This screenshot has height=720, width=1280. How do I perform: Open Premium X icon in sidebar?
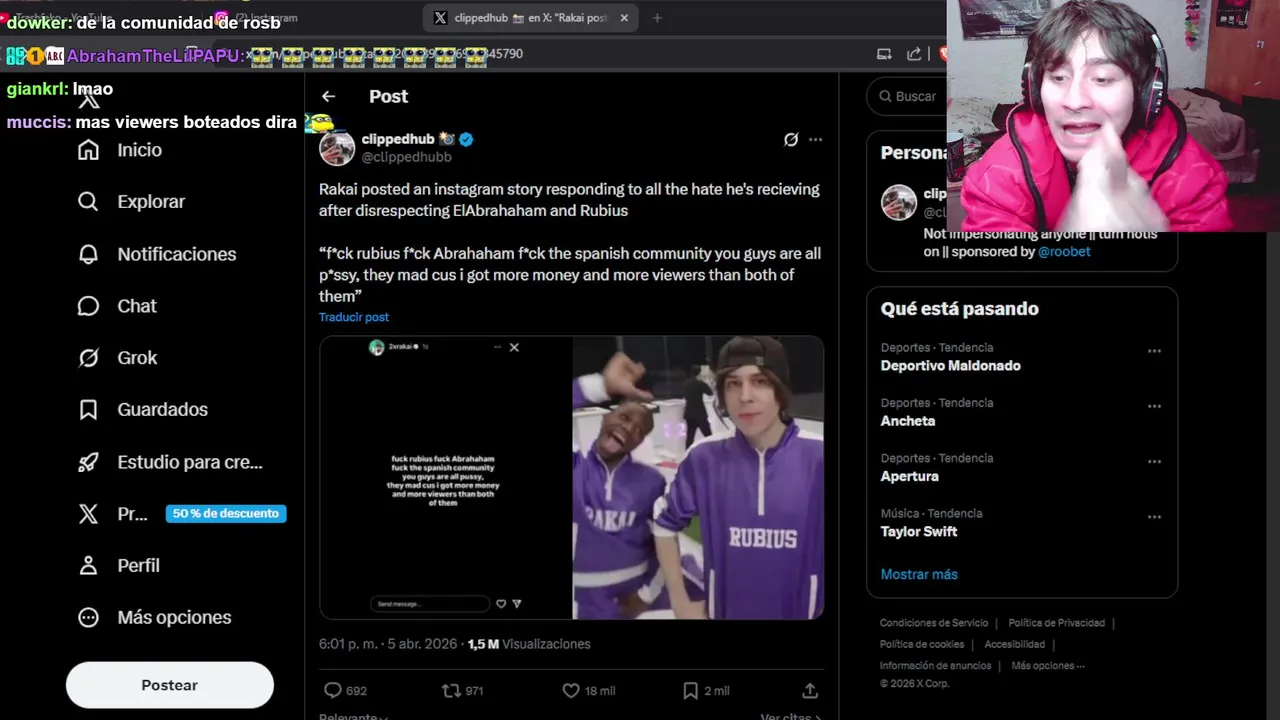coord(88,514)
